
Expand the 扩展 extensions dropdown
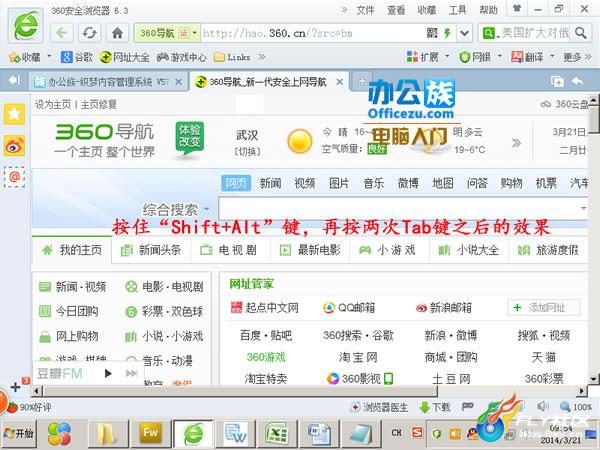[x=447, y=57]
